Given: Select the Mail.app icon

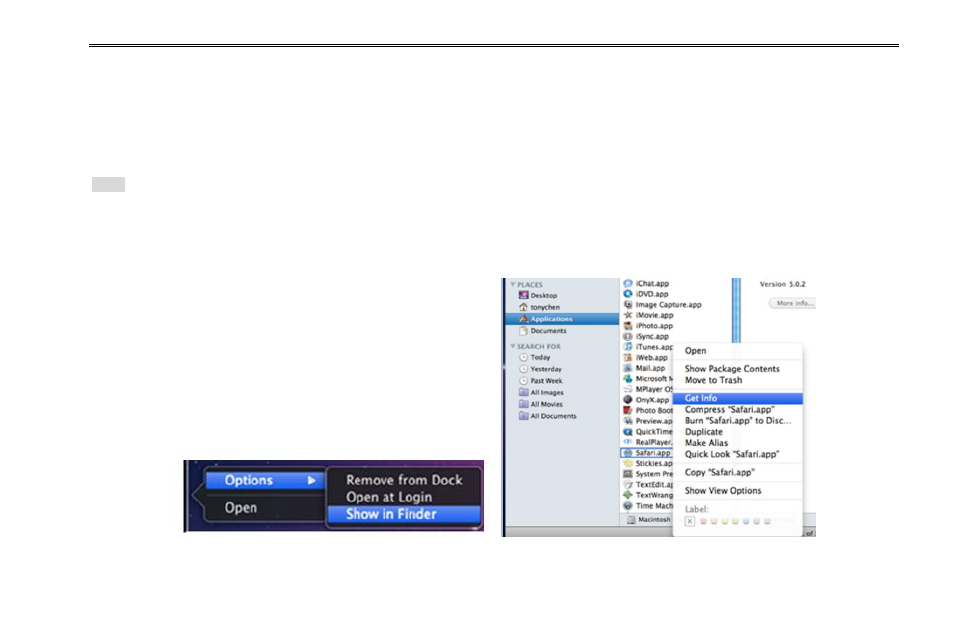Looking at the screenshot, I should 628,368.
